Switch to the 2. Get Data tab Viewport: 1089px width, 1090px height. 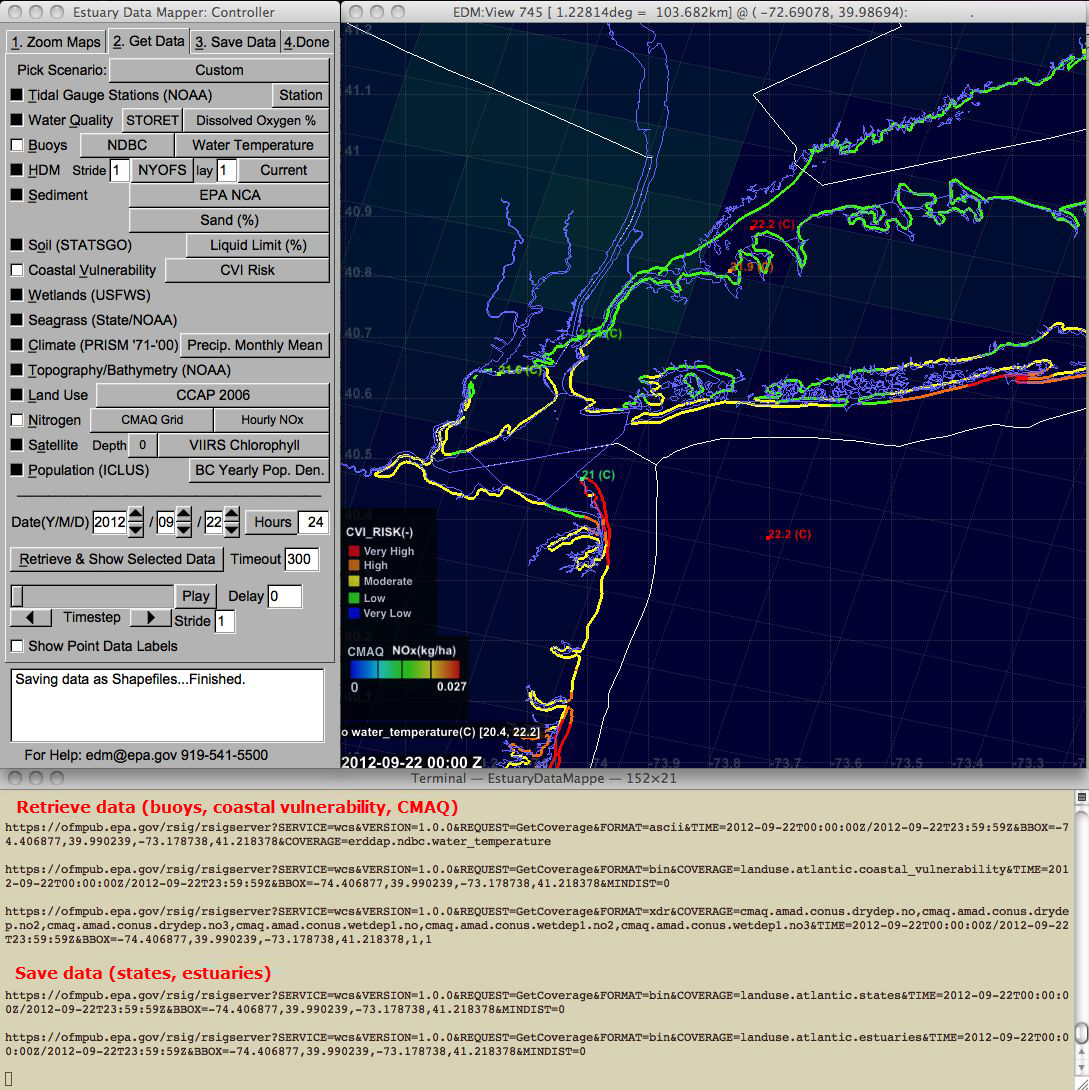pyautogui.click(x=149, y=41)
